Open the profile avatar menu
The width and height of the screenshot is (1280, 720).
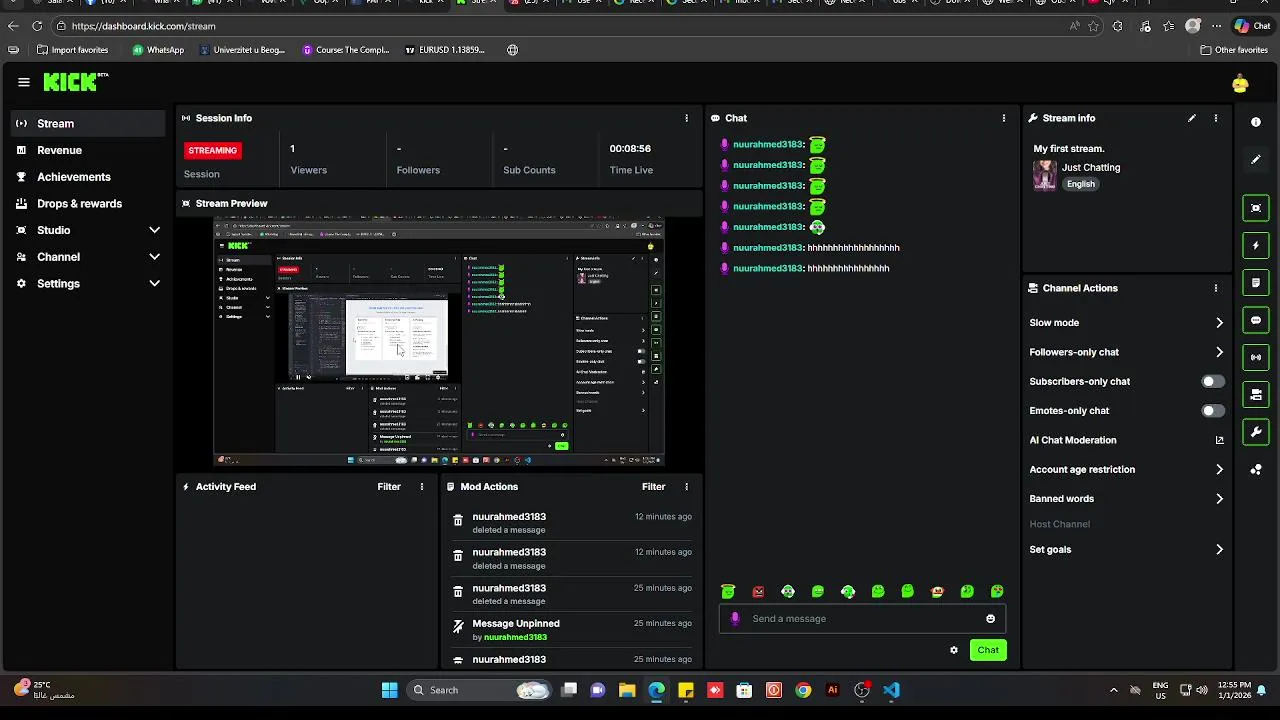click(1240, 84)
